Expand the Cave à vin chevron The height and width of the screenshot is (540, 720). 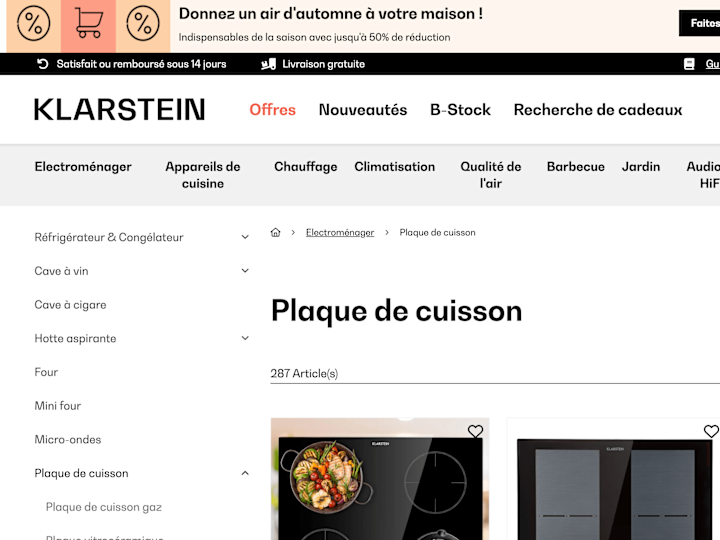[x=245, y=271]
